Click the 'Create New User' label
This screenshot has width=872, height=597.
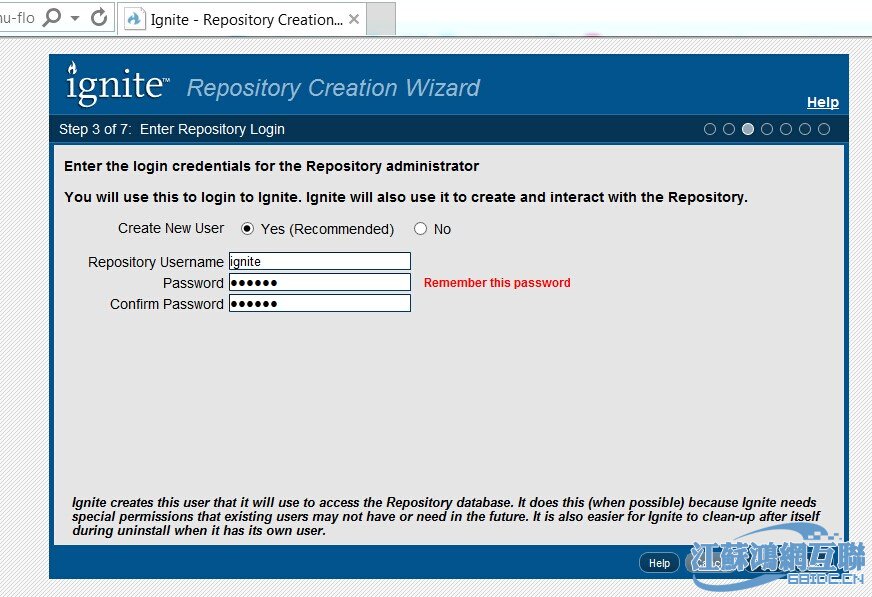click(x=171, y=228)
